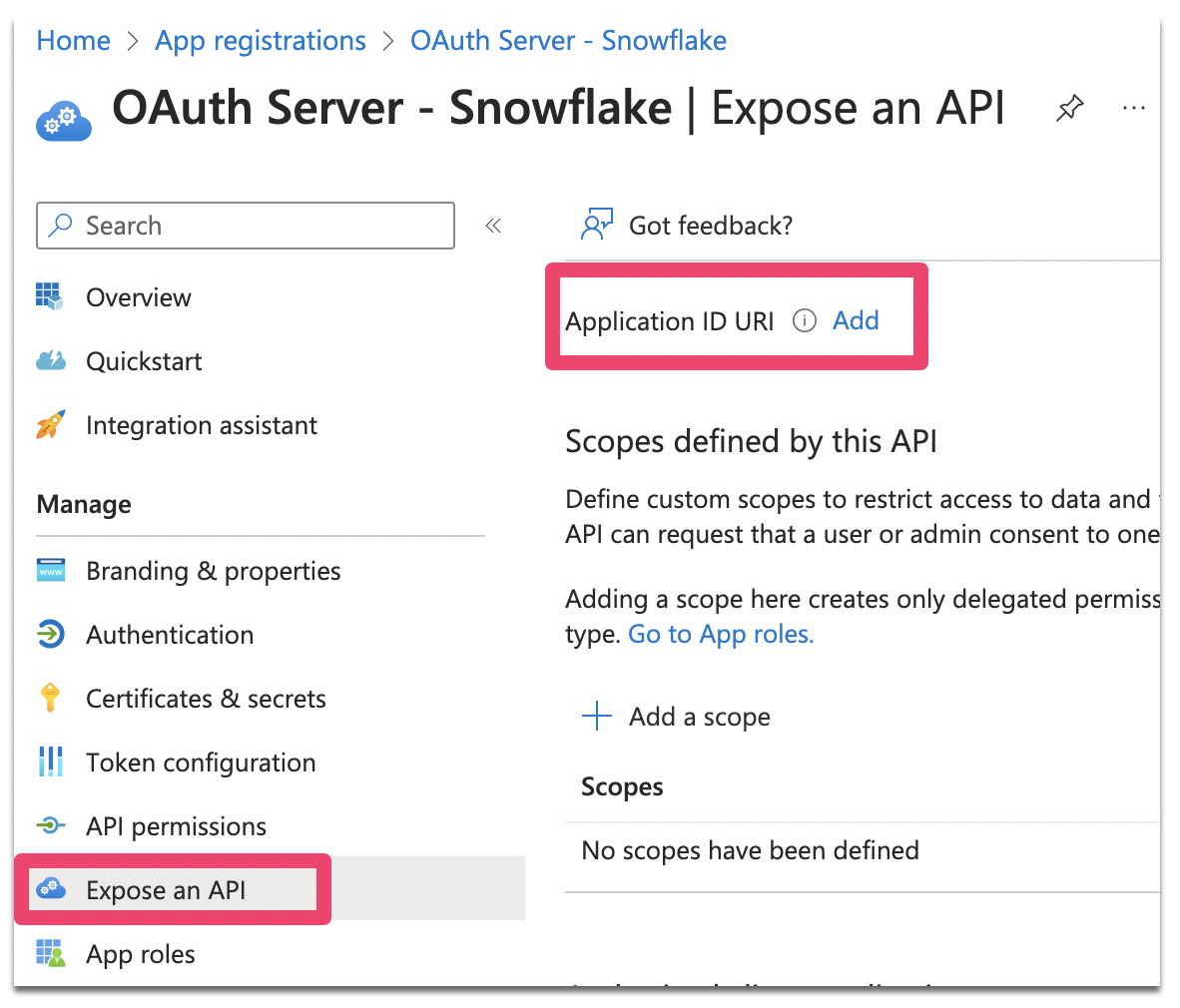Click the Integration assistant rocket icon
Screen dimensions: 1180x1008
(x=51, y=425)
